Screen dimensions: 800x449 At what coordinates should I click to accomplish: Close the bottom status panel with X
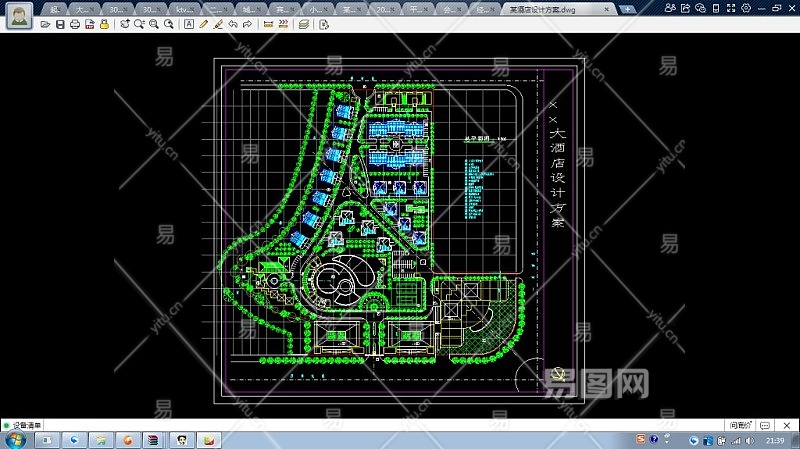(786, 425)
